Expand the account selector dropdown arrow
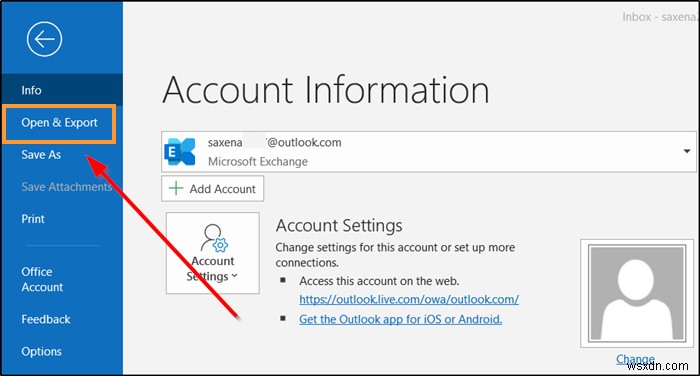 pos(687,151)
